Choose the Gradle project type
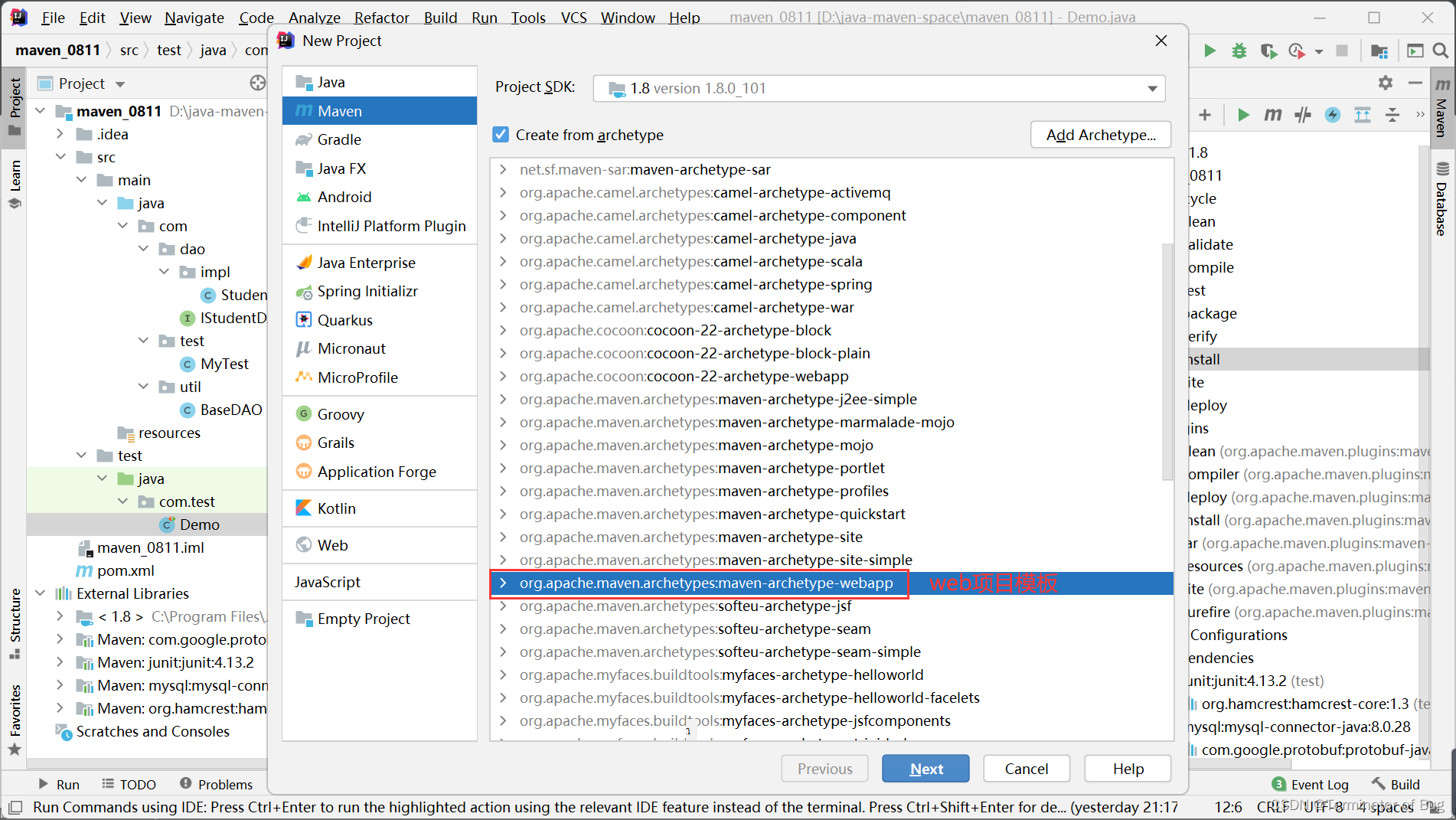Viewport: 1456px width, 820px height. (x=379, y=139)
